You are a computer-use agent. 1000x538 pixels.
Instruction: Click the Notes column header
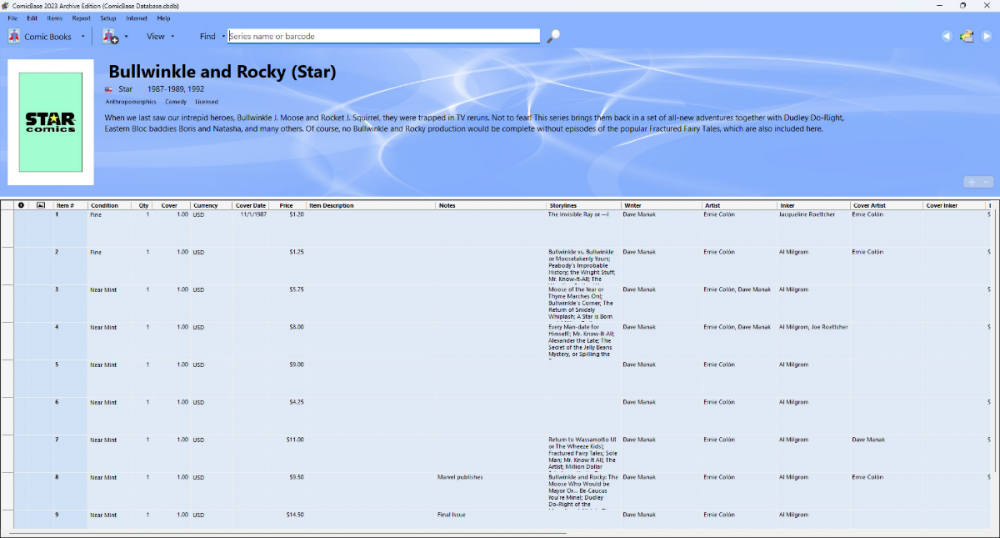pyautogui.click(x=490, y=205)
